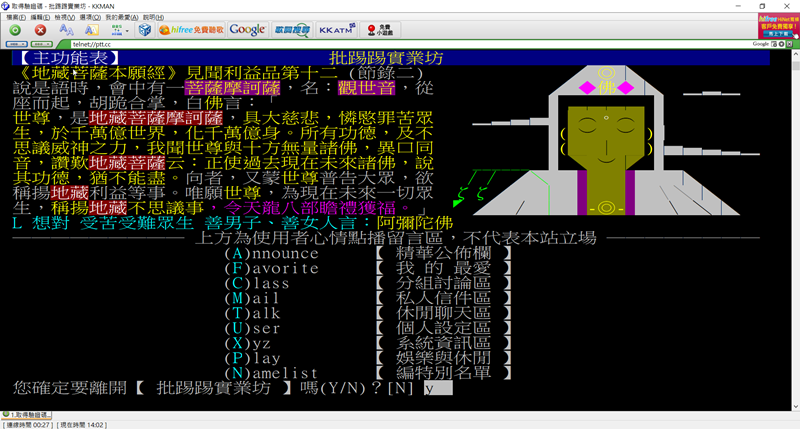800x429 pixels.
Task: Select the connection tab at bottom
Action: pyautogui.click(x=26, y=415)
